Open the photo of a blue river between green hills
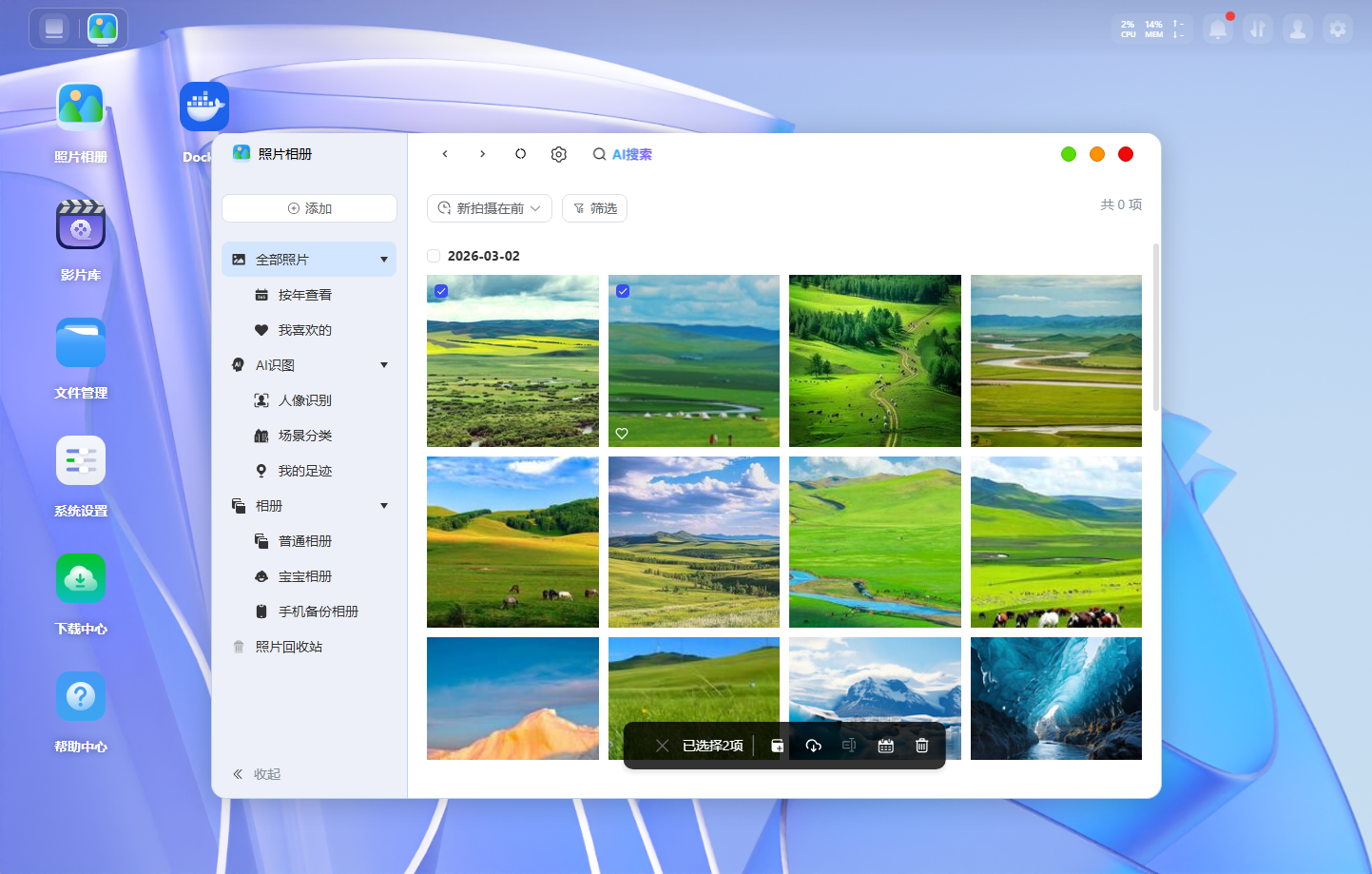 pos(875,542)
